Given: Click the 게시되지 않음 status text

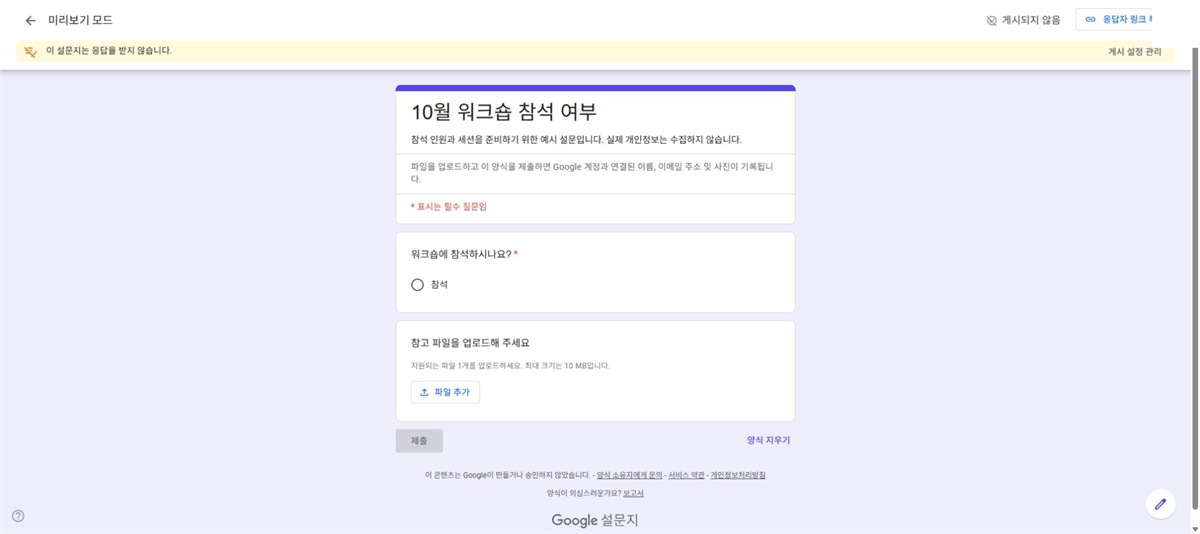Looking at the screenshot, I should click(1031, 20).
